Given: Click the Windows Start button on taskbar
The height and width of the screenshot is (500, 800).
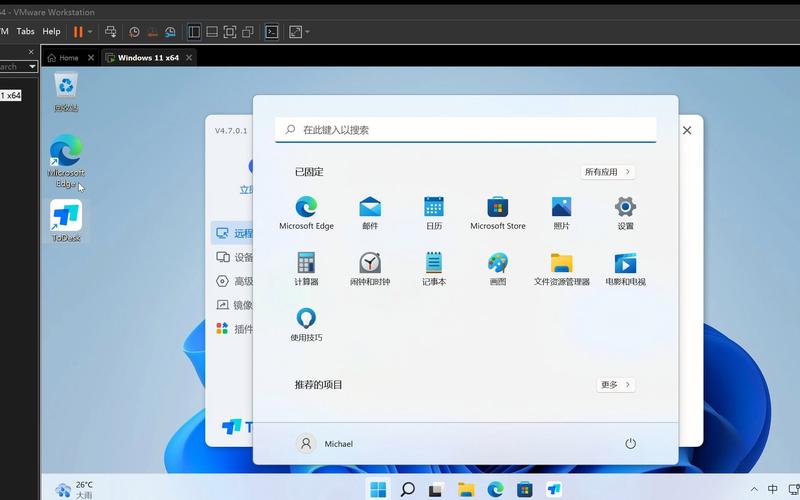Looking at the screenshot, I should point(378,489).
